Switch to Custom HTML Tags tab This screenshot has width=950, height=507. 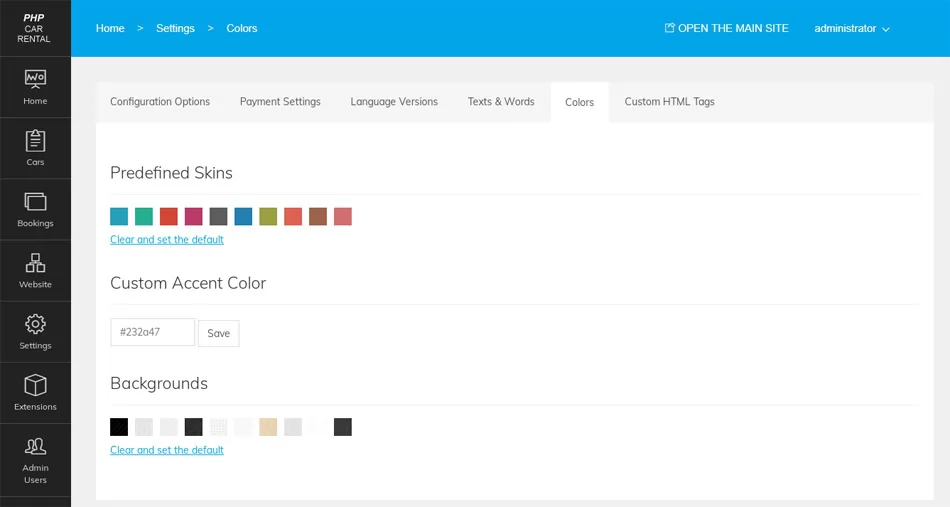click(x=669, y=102)
